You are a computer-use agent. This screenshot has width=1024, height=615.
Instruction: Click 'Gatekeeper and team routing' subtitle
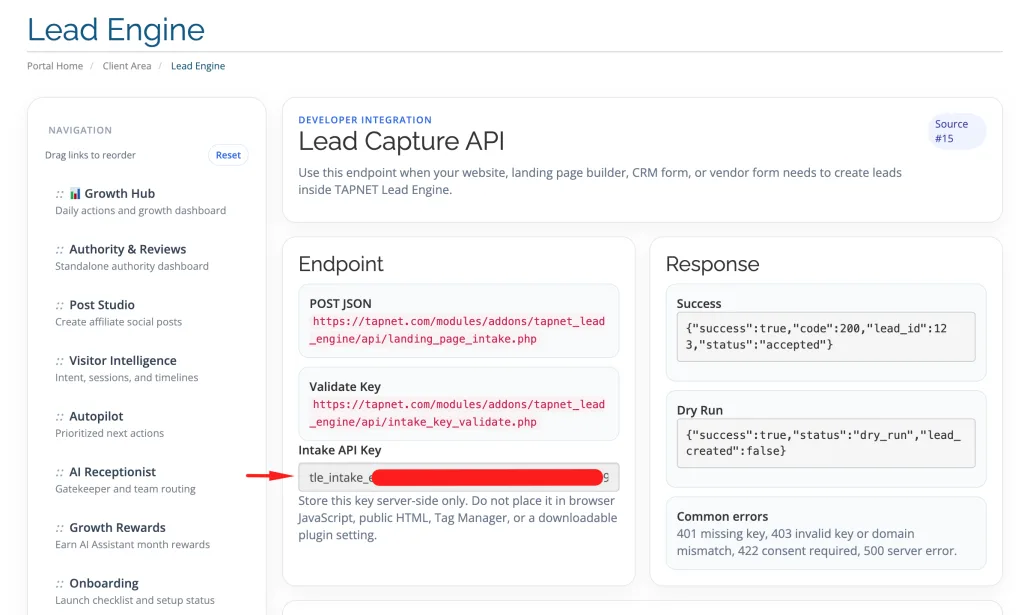pyautogui.click(x=125, y=488)
